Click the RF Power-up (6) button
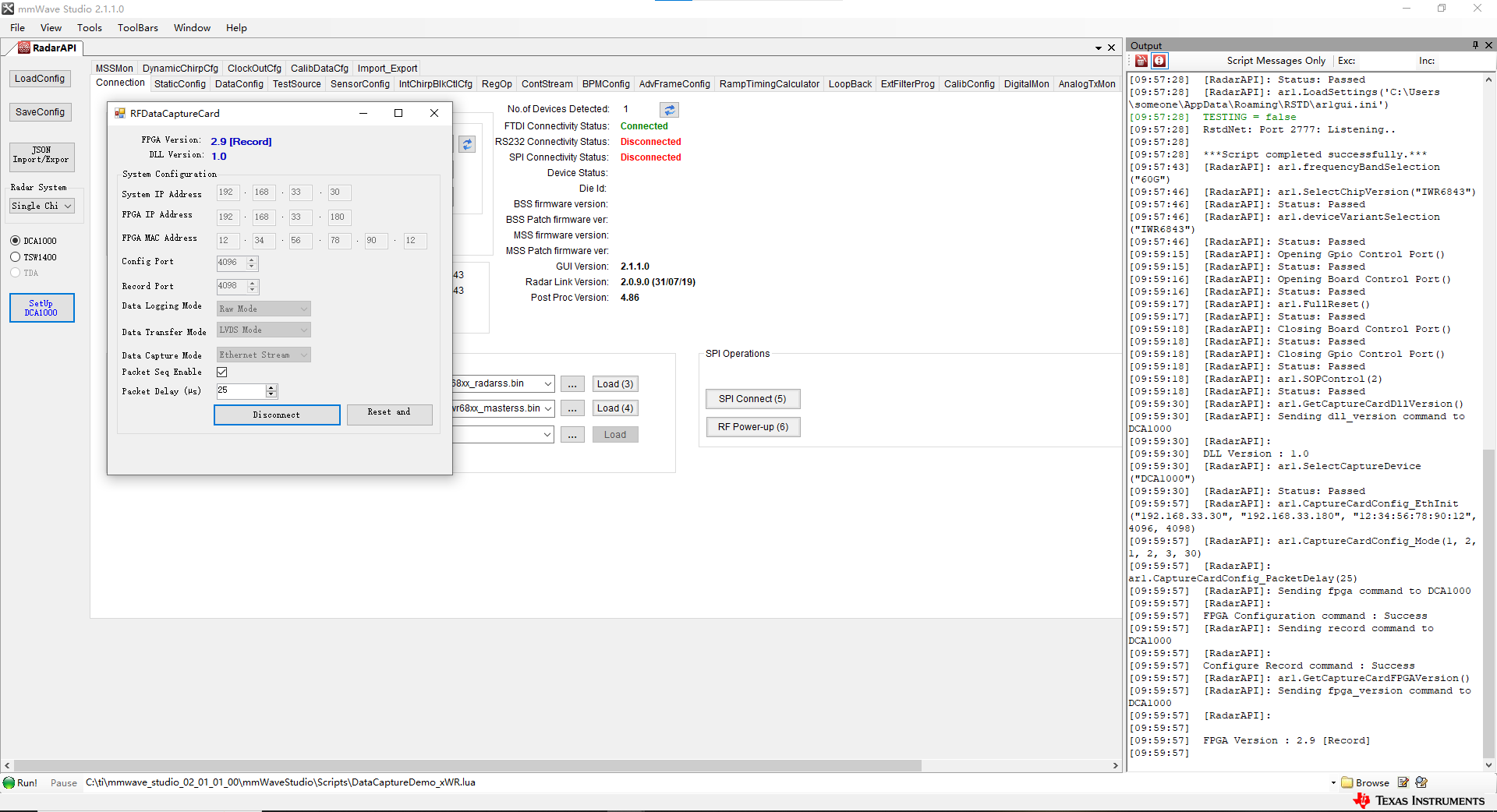 pyautogui.click(x=753, y=427)
